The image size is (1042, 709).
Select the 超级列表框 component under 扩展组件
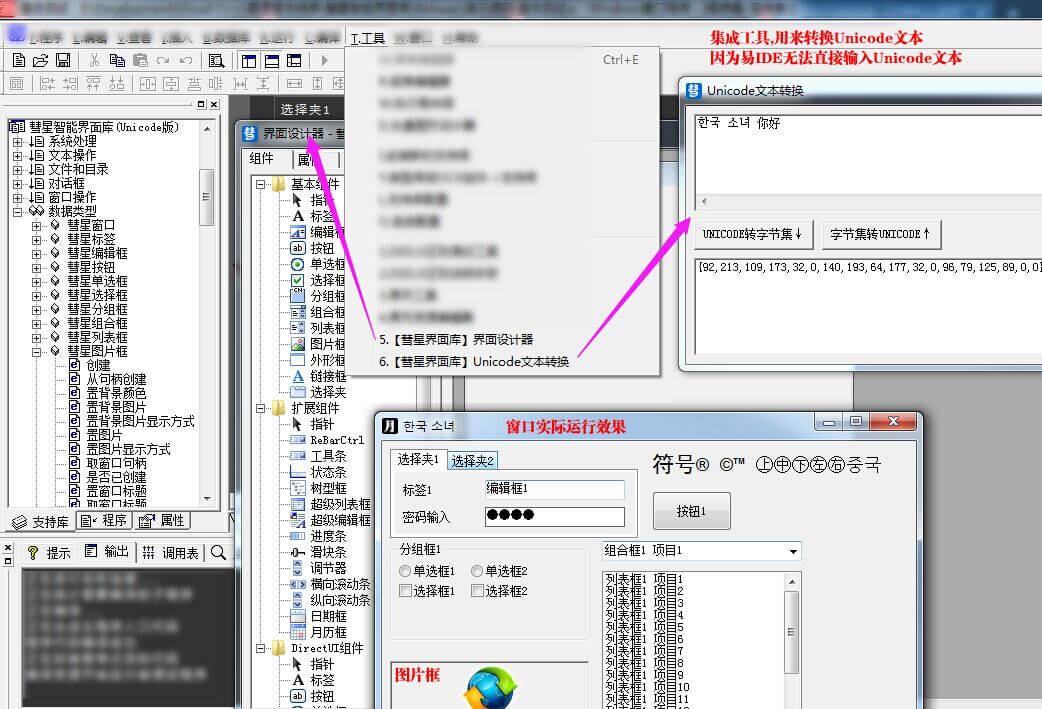click(322, 503)
